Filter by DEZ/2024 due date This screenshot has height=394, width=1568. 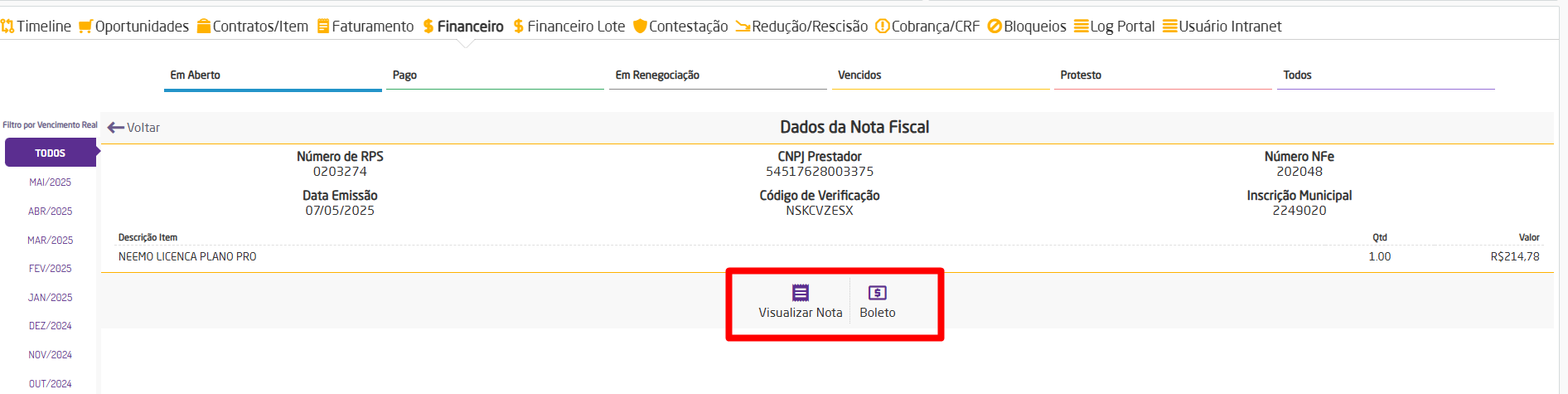[51, 326]
